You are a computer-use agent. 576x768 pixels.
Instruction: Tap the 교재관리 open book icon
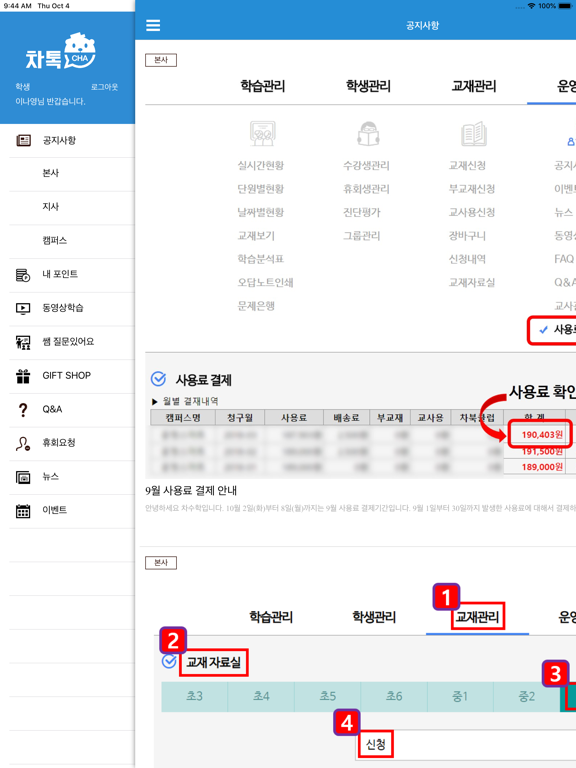click(474, 134)
